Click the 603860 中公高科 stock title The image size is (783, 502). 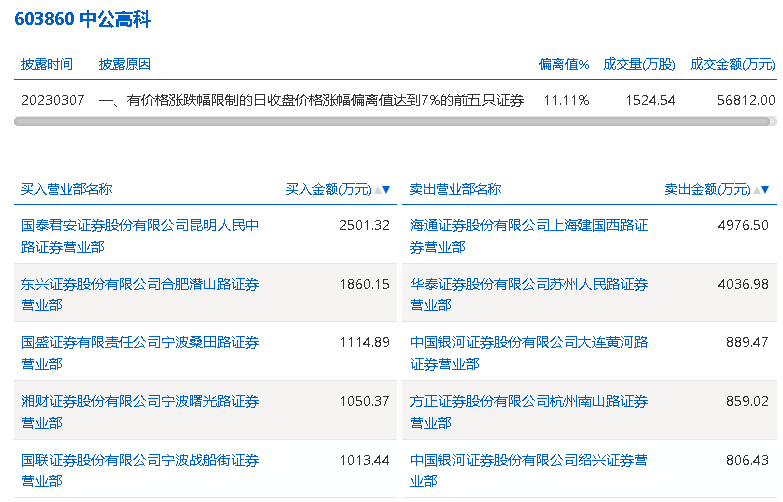click(x=83, y=20)
